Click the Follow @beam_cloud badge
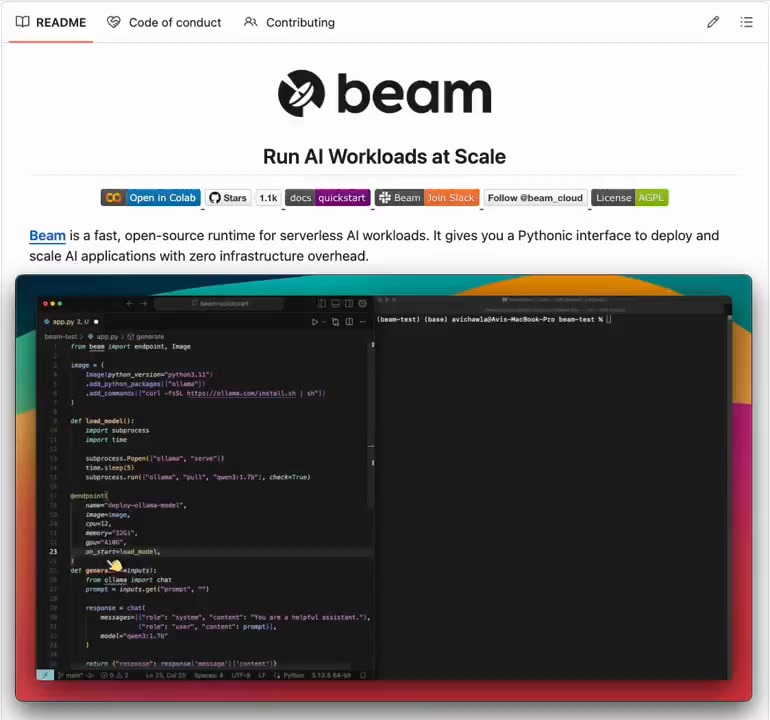 [x=535, y=198]
